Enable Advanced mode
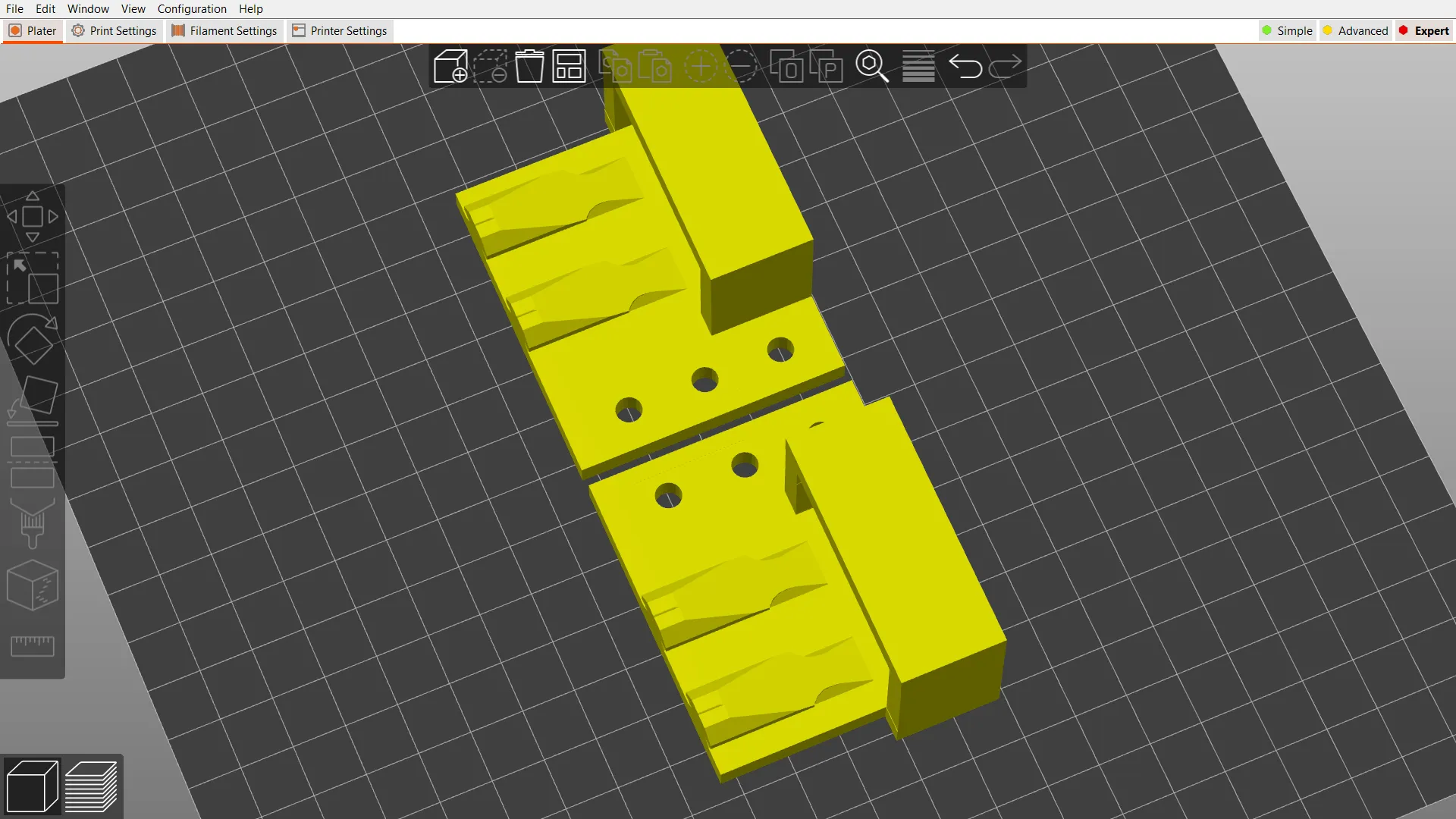Image resolution: width=1456 pixels, height=819 pixels. pyautogui.click(x=1356, y=30)
